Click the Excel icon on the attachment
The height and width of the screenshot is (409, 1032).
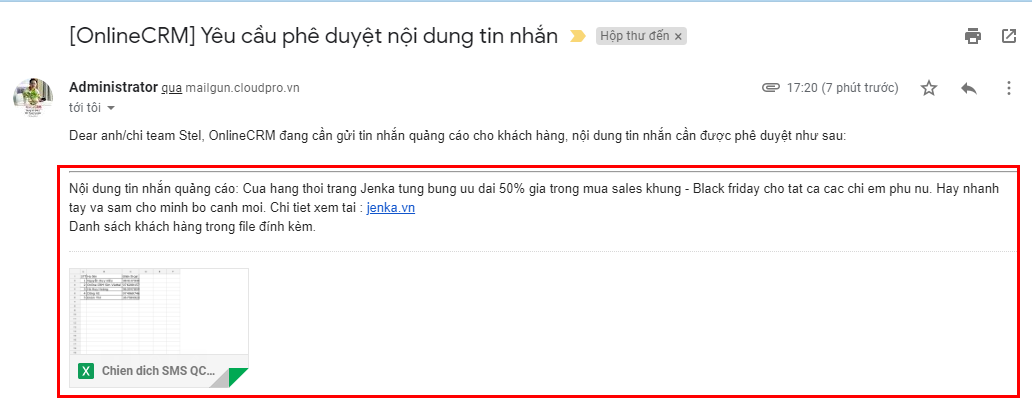86,371
